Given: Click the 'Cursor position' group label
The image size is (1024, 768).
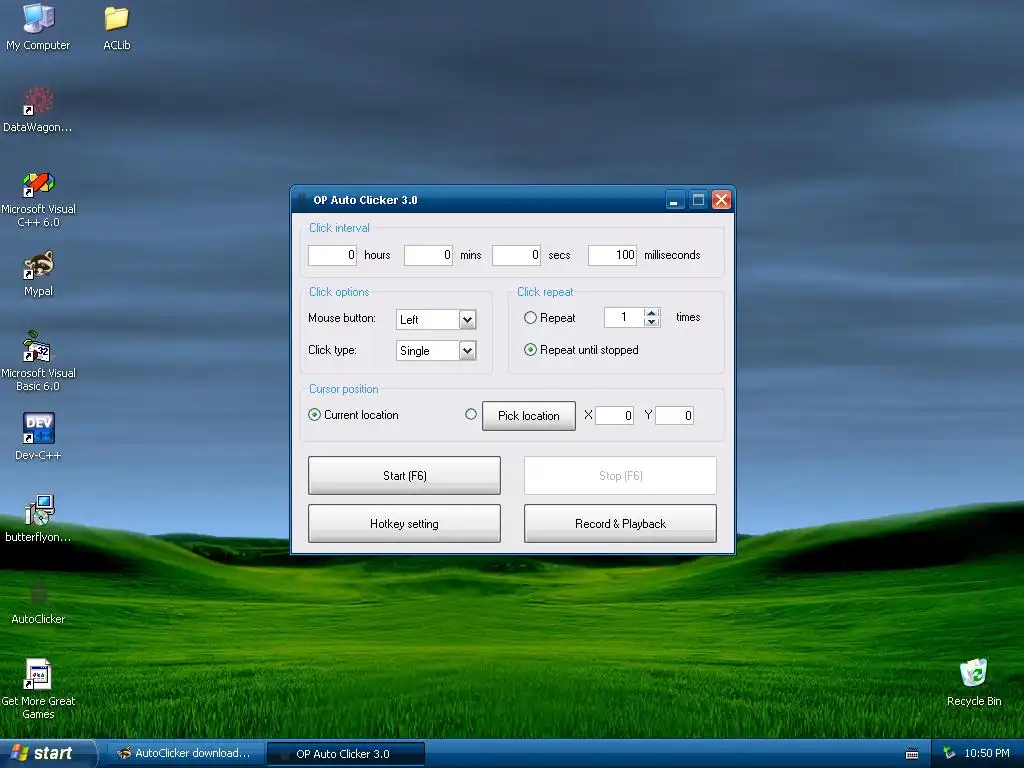Looking at the screenshot, I should (344, 389).
